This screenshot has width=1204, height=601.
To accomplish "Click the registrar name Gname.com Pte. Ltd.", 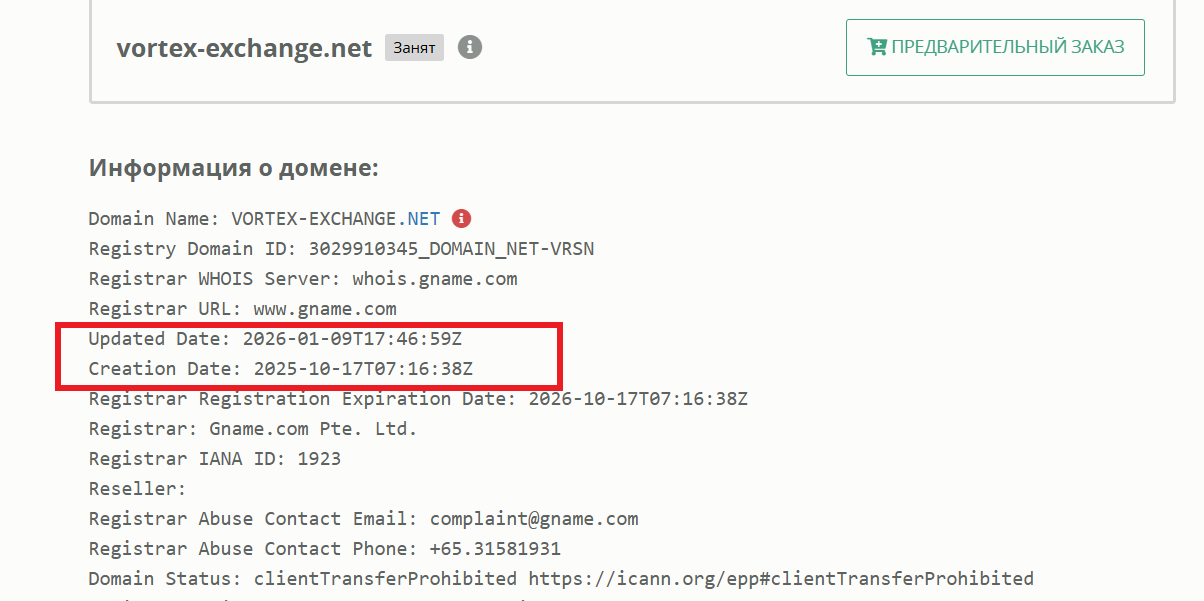I will [313, 428].
